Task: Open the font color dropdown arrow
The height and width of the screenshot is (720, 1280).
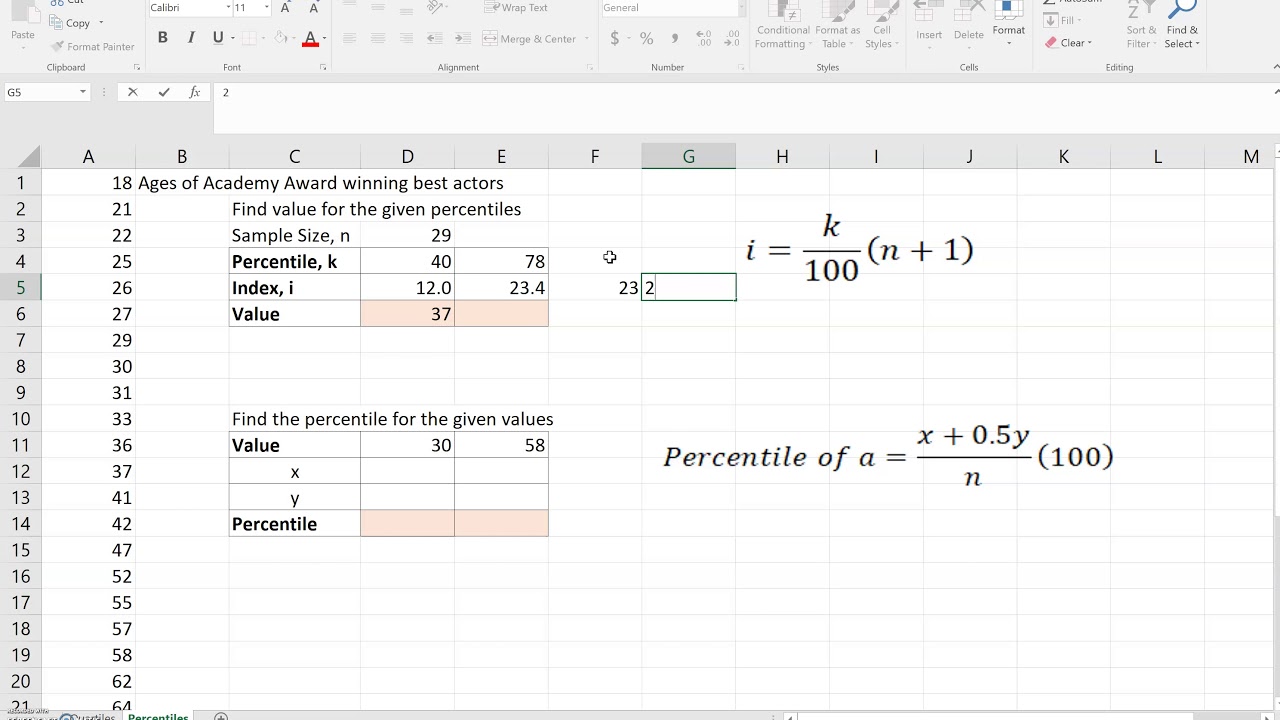Action: point(324,39)
